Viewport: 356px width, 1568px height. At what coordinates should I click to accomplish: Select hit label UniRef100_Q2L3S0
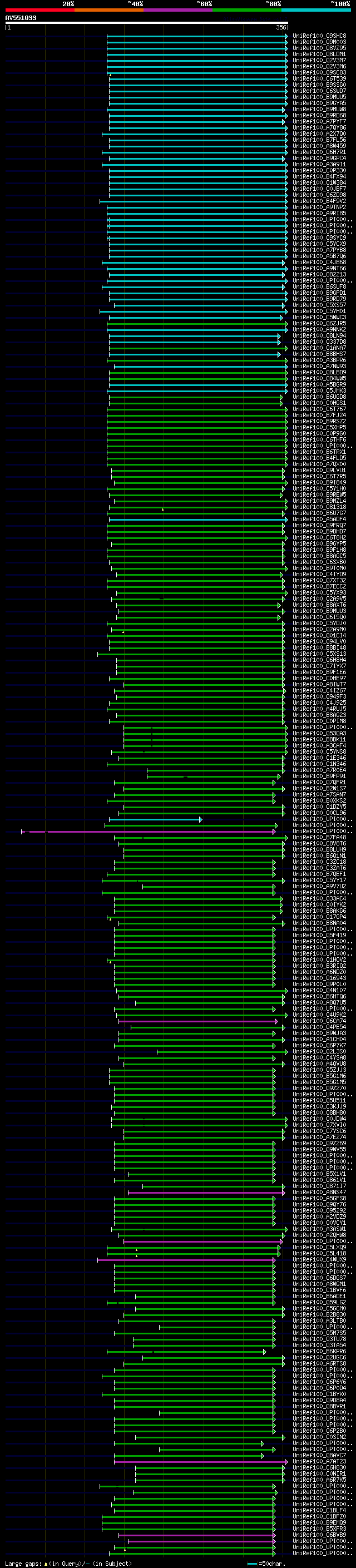[x=319, y=1052]
